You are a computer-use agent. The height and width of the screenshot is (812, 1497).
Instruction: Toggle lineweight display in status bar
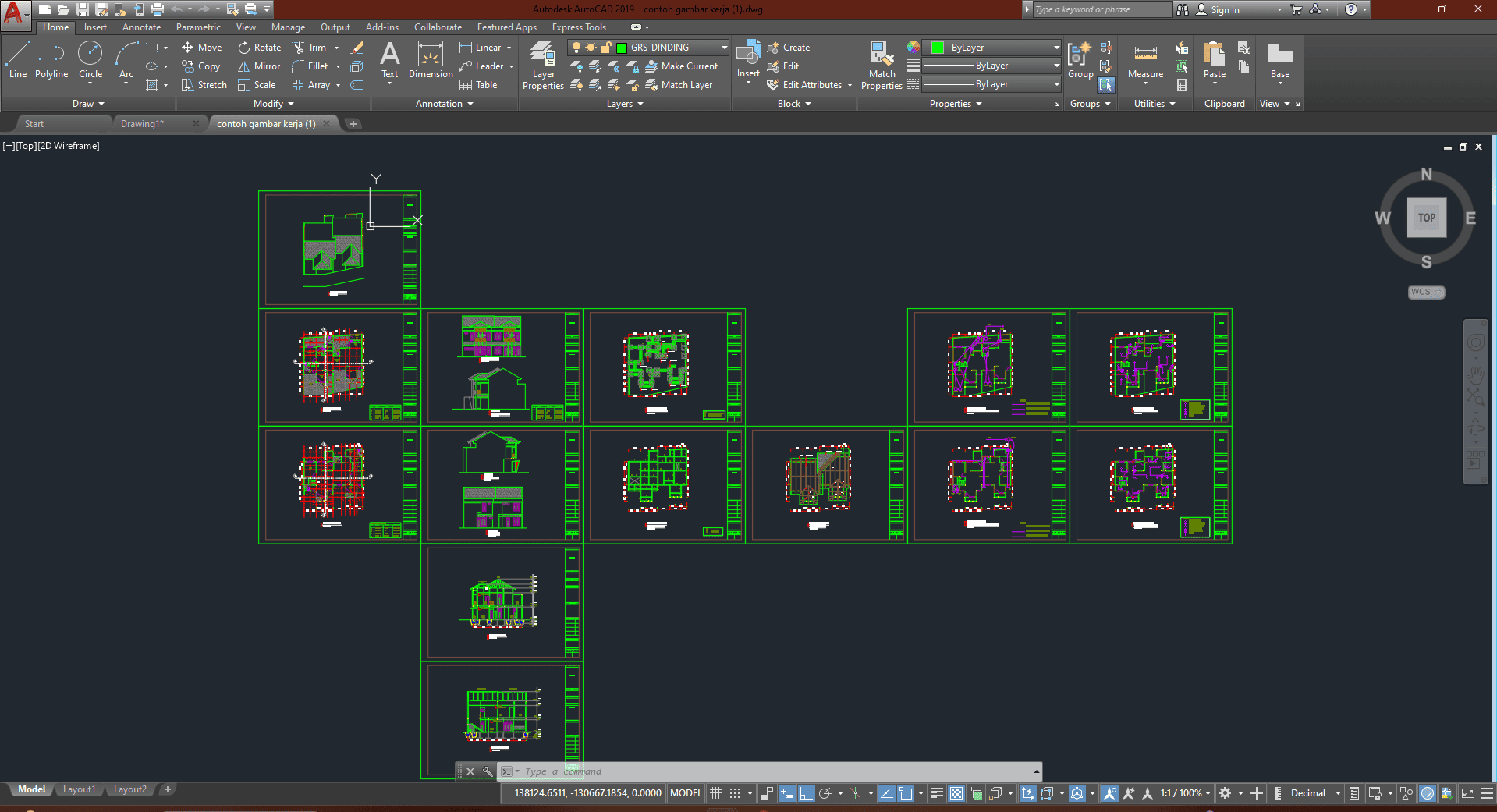coord(937,793)
